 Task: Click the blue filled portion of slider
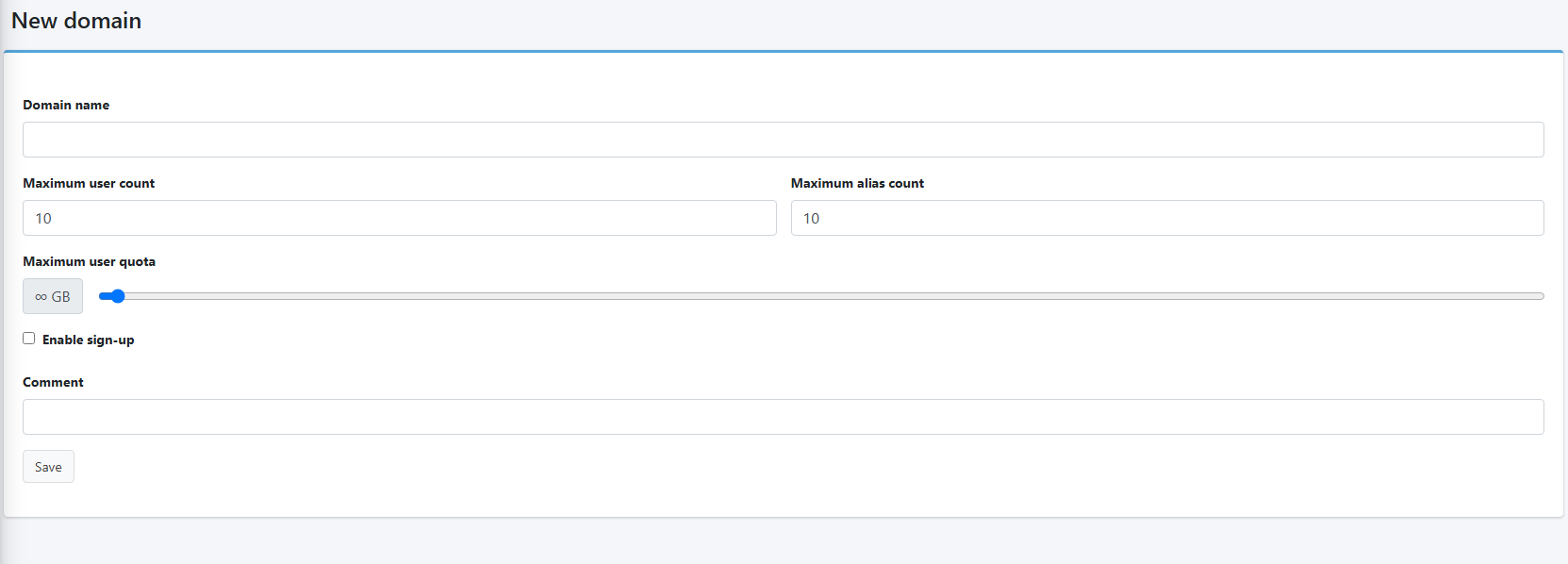[x=105, y=296]
